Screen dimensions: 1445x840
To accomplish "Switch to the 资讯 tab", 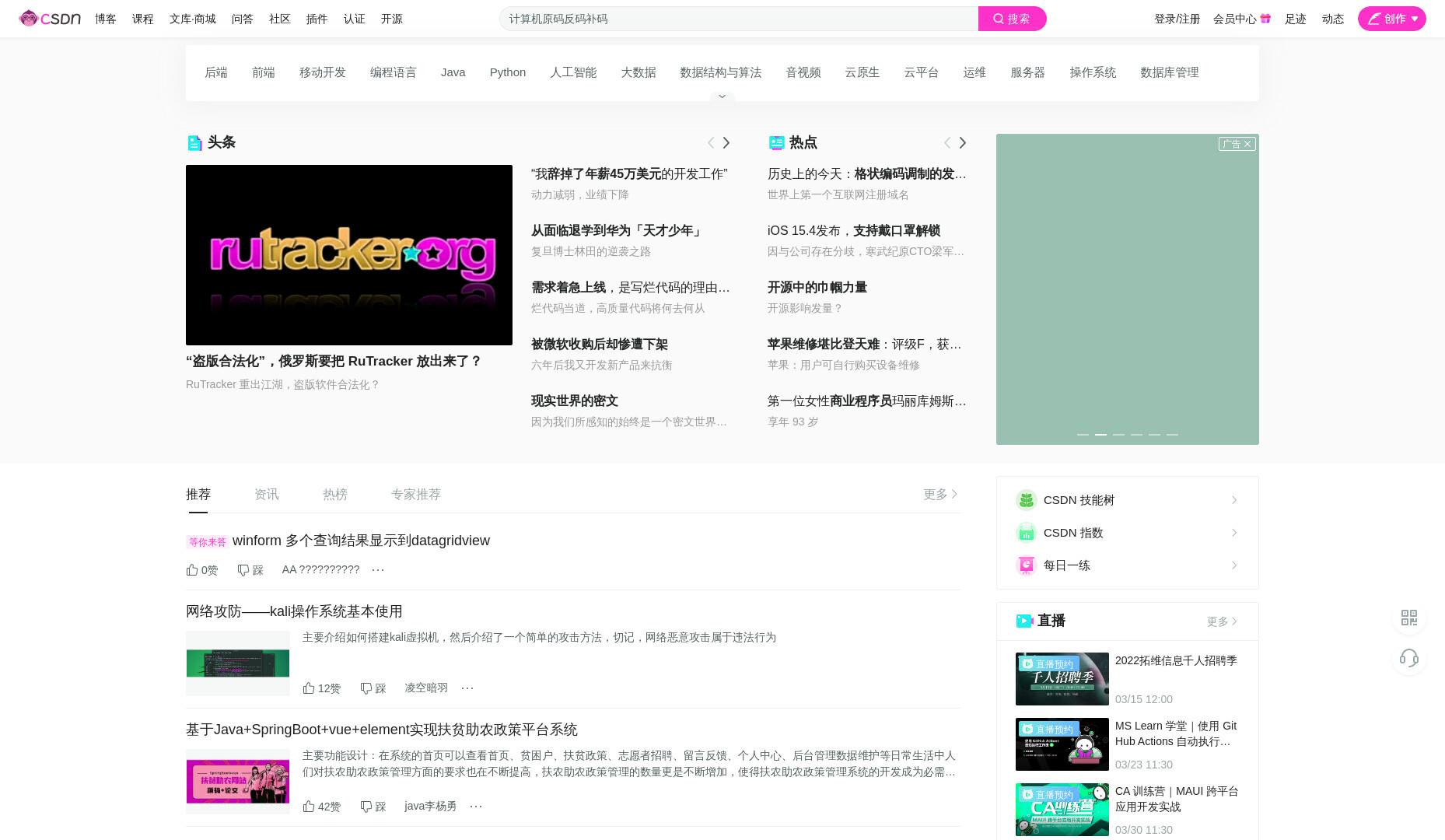I will pyautogui.click(x=267, y=495).
